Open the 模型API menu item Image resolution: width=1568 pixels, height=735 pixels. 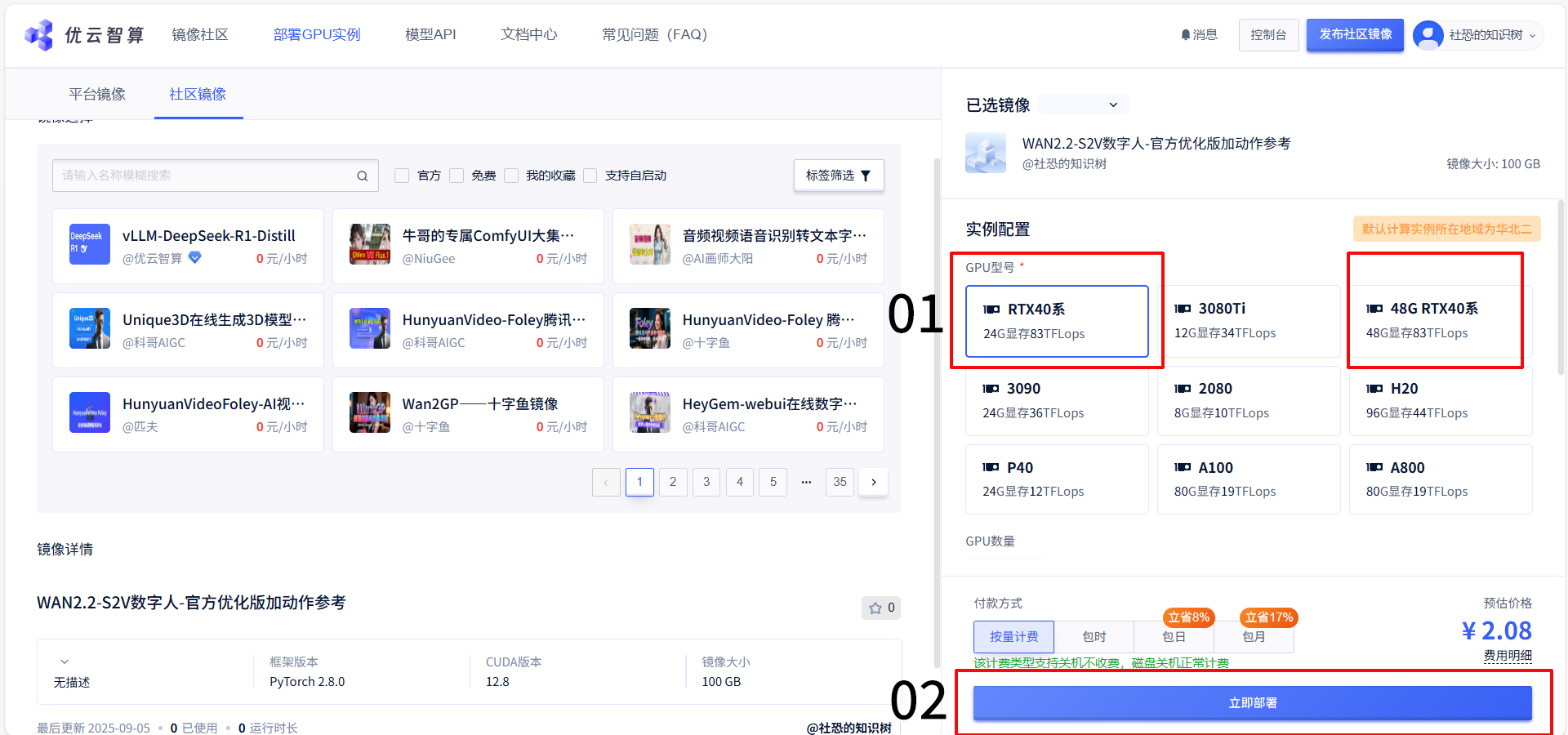[x=430, y=34]
